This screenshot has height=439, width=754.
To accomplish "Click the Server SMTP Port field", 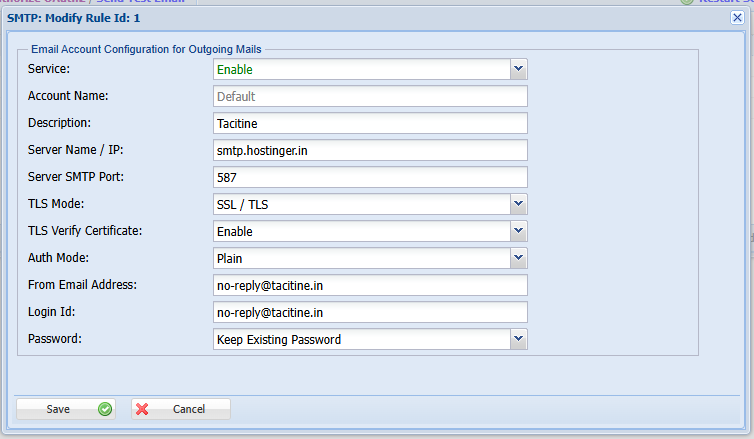I will (x=370, y=178).
